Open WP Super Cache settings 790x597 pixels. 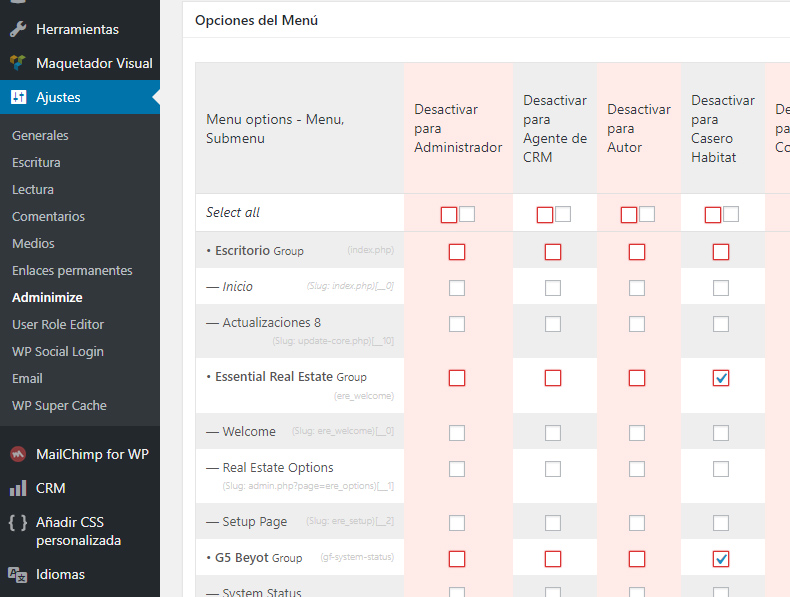[59, 406]
